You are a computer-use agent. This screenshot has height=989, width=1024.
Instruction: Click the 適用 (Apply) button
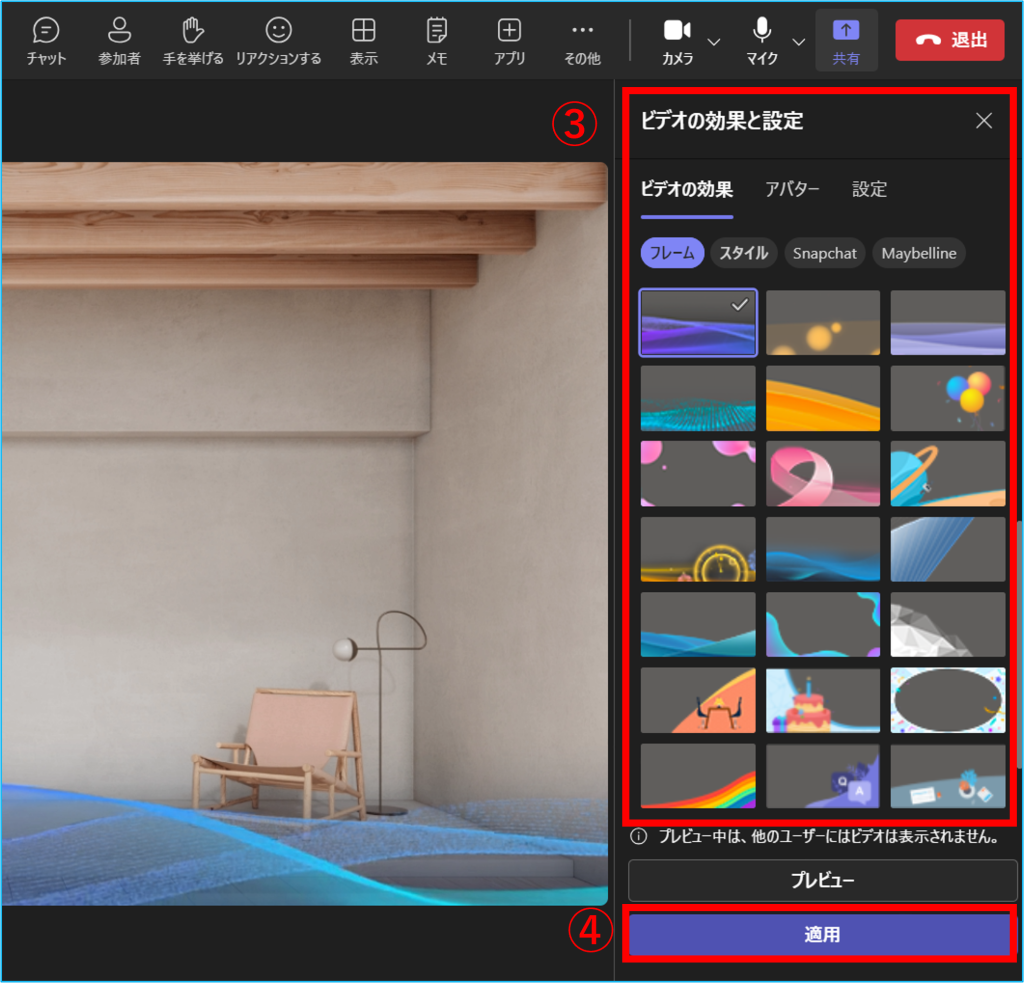click(x=822, y=935)
